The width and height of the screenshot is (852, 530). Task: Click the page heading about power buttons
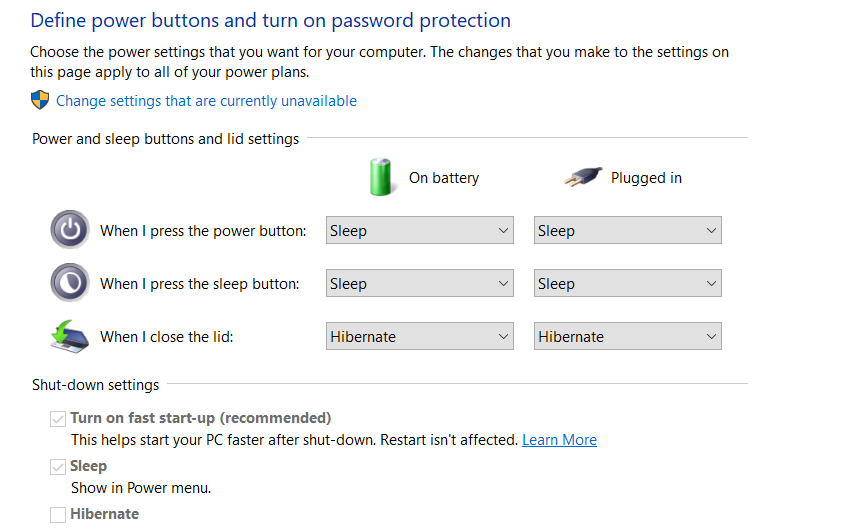pyautogui.click(x=270, y=20)
